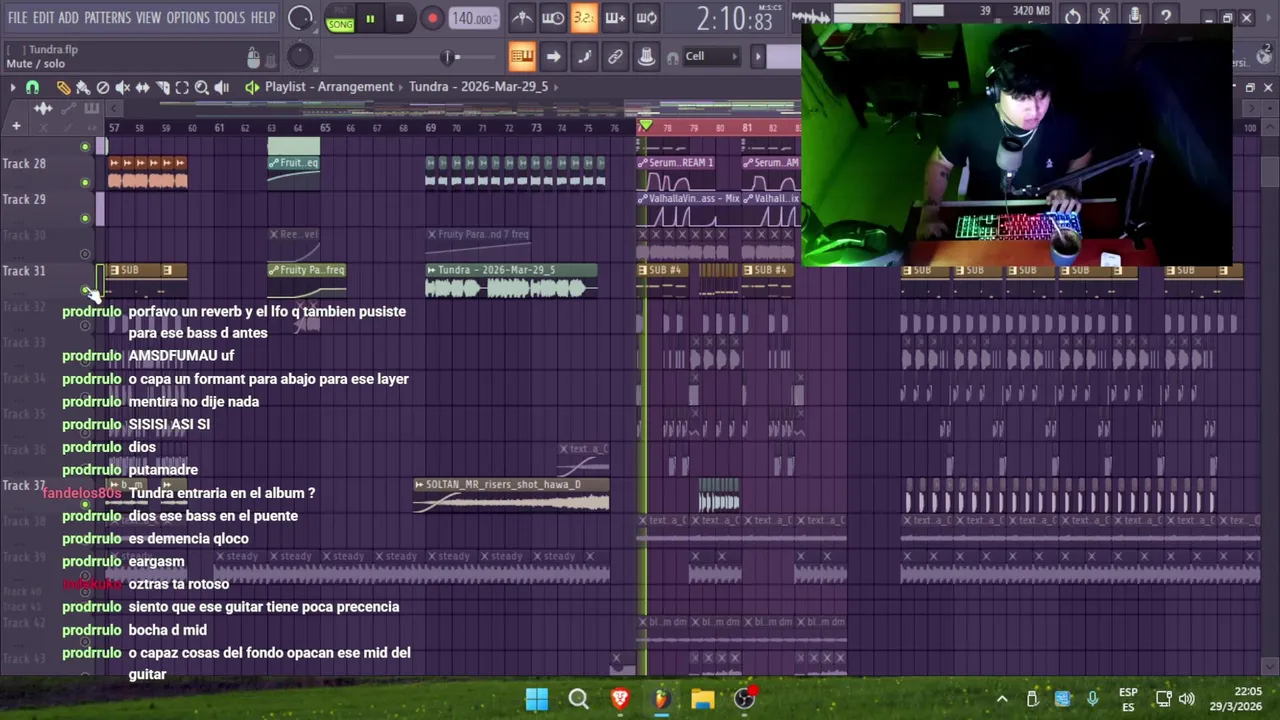Open the Cell snap dropdown

711,56
